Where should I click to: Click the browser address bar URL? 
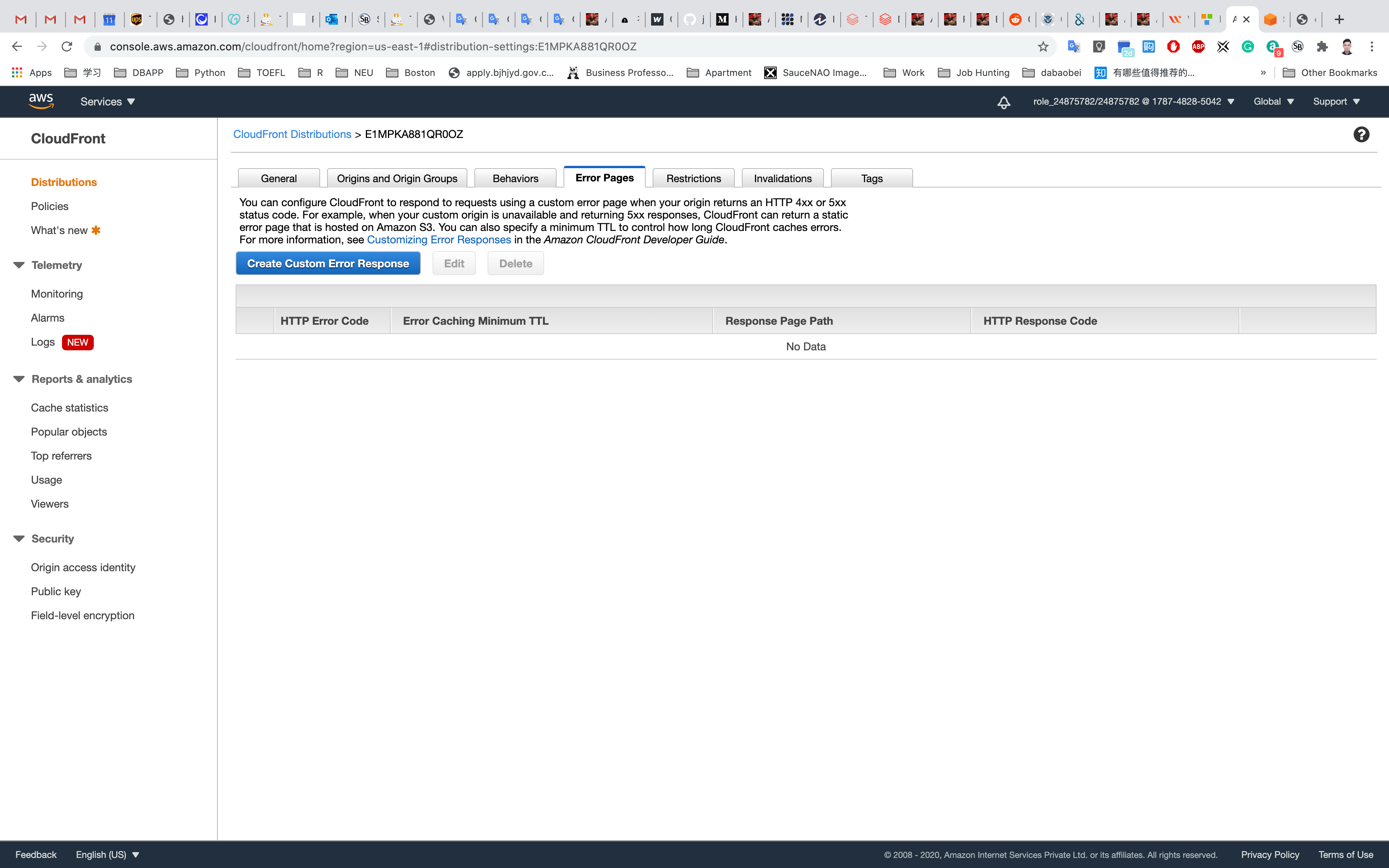point(373,46)
